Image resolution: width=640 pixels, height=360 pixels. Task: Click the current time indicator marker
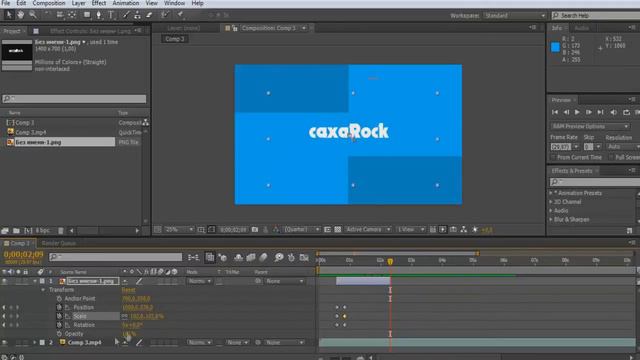coord(390,261)
